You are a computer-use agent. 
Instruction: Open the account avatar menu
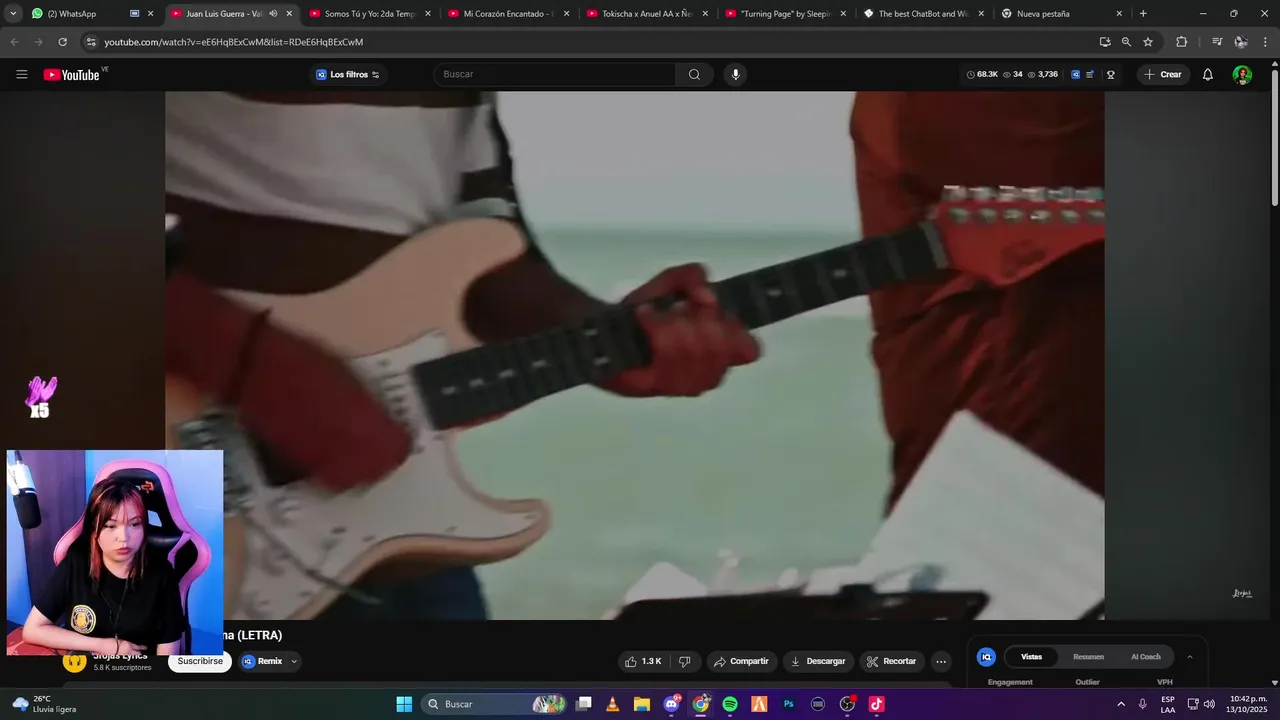coord(1242,75)
